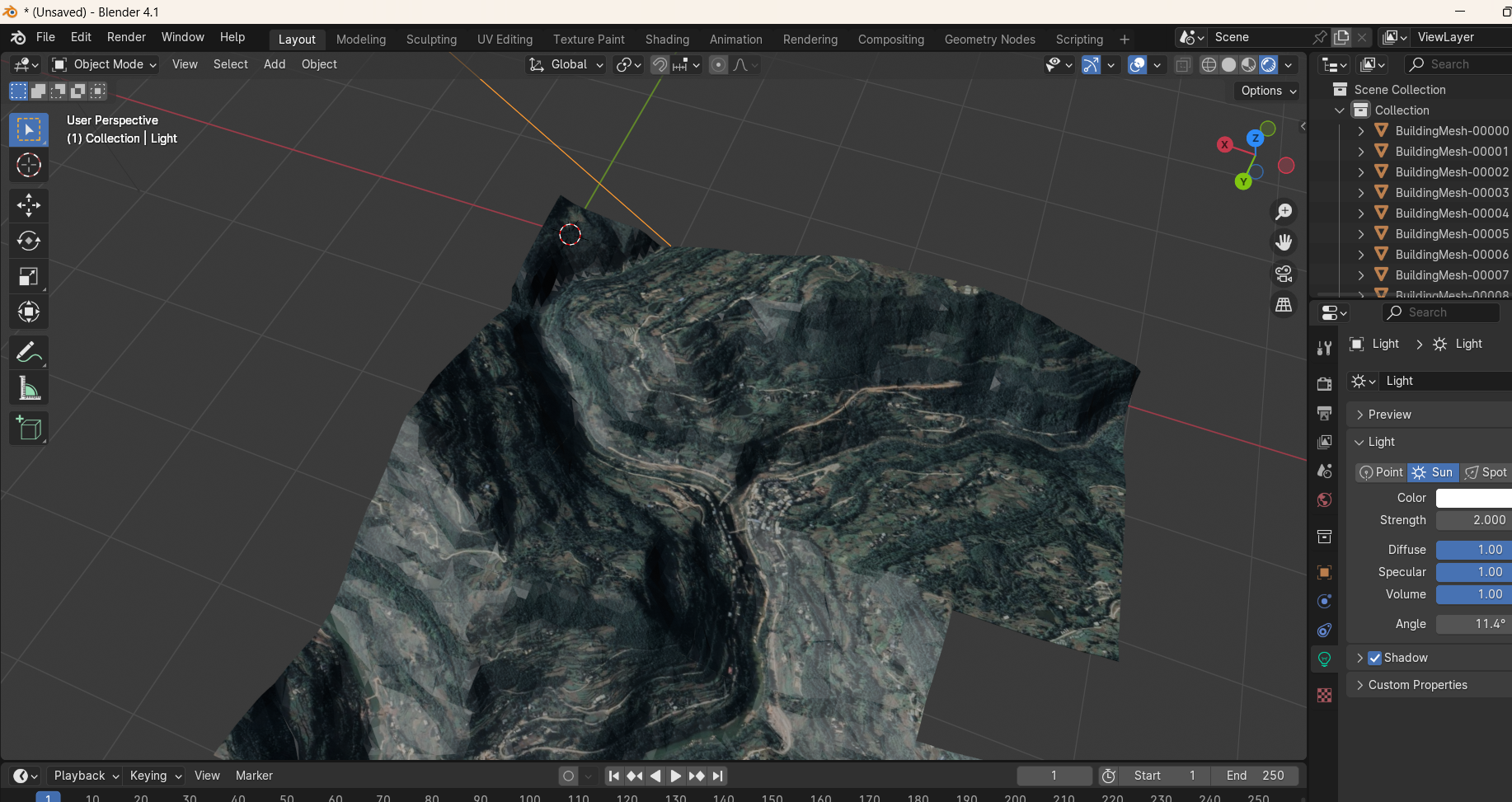This screenshot has height=802, width=1512.
Task: Open the Global transform orientation dropdown
Action: pos(566,64)
